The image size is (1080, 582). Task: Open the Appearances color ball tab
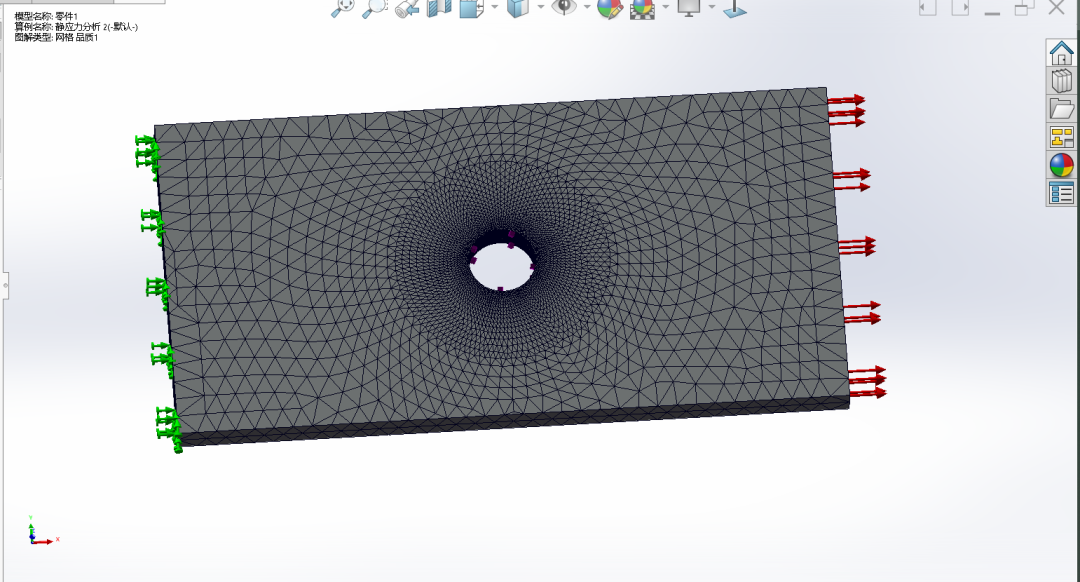coord(1061,165)
